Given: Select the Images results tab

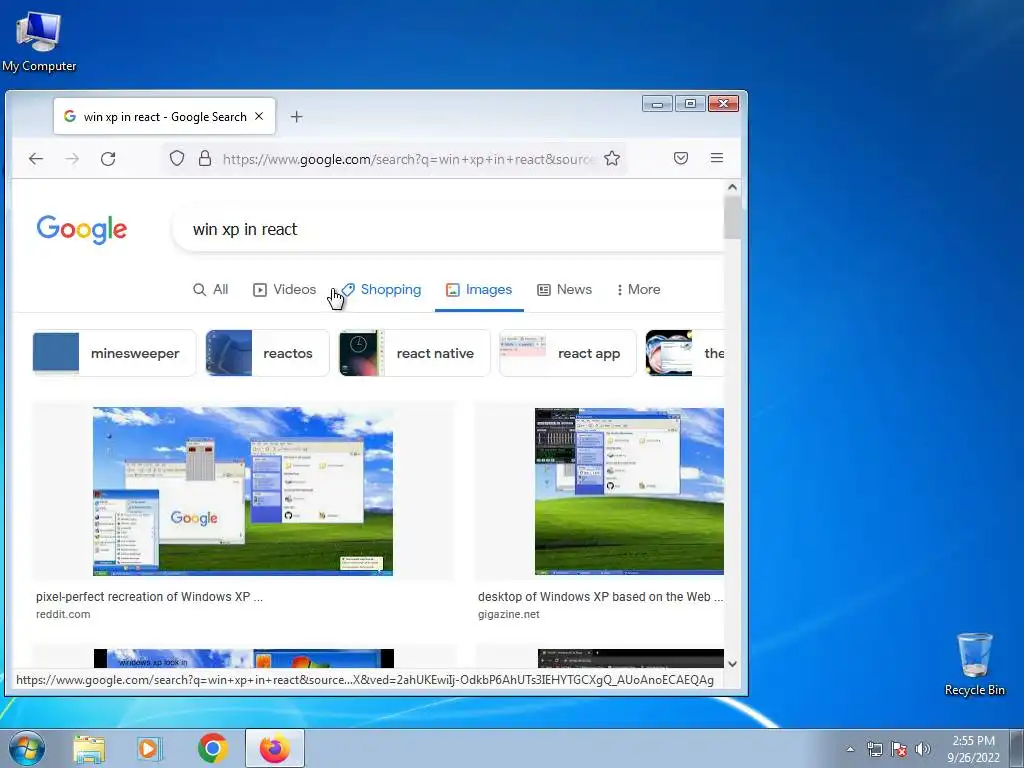Looking at the screenshot, I should 479,289.
